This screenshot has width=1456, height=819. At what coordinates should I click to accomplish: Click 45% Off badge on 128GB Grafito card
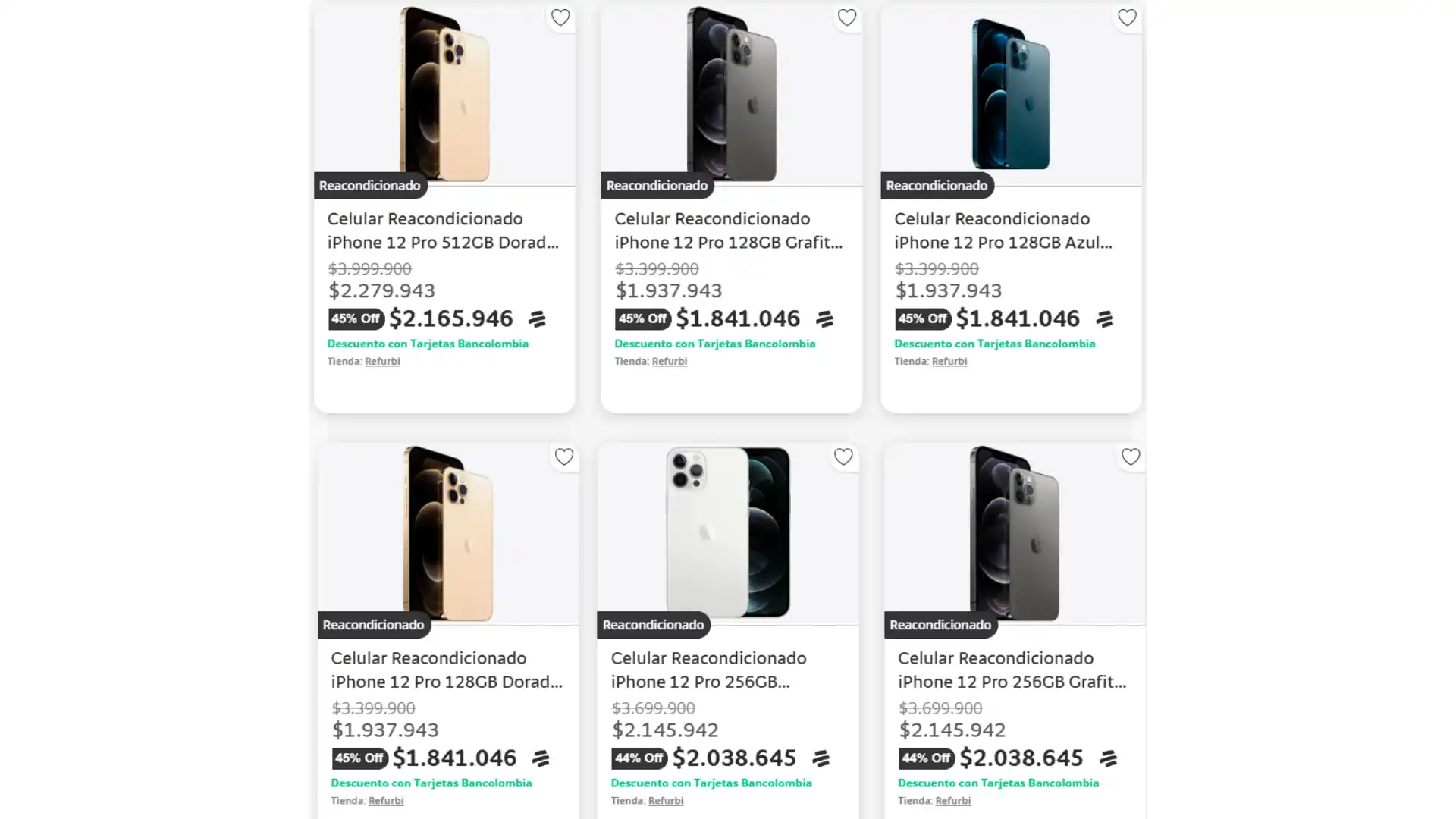coord(642,319)
